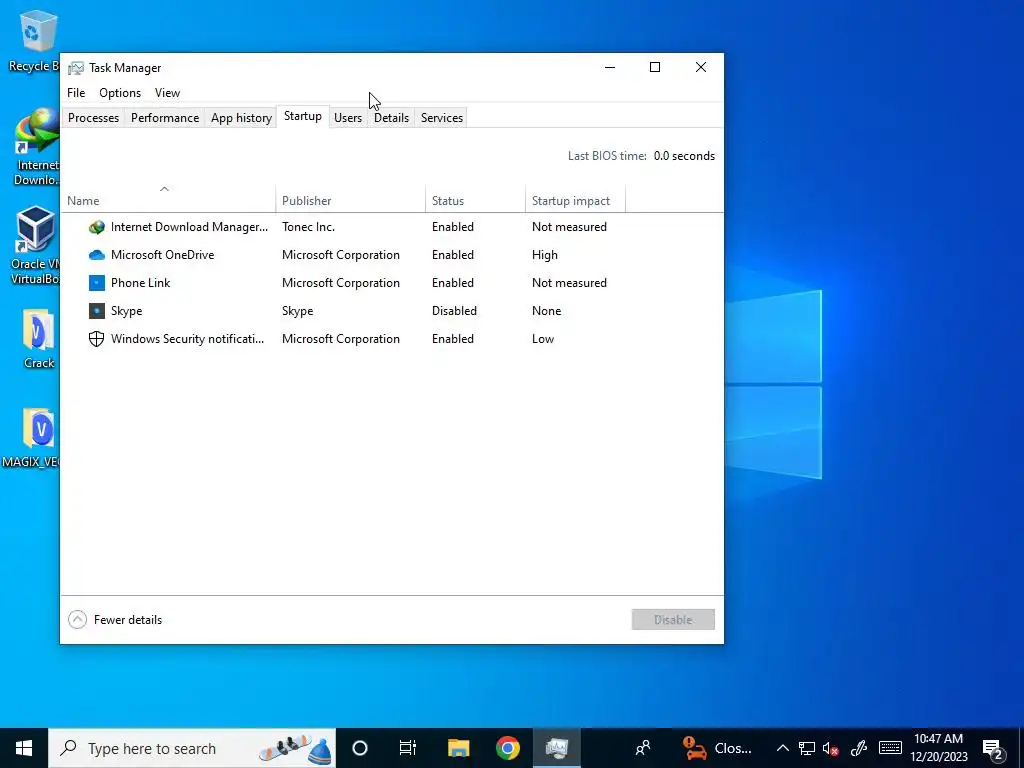
Task: Collapse with Fewer details arrow
Action: [x=77, y=620]
